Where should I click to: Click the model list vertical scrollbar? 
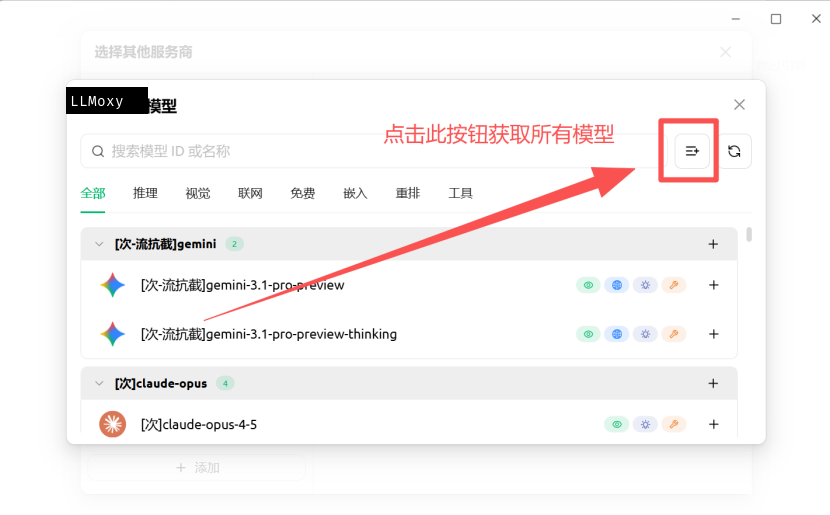coord(749,236)
